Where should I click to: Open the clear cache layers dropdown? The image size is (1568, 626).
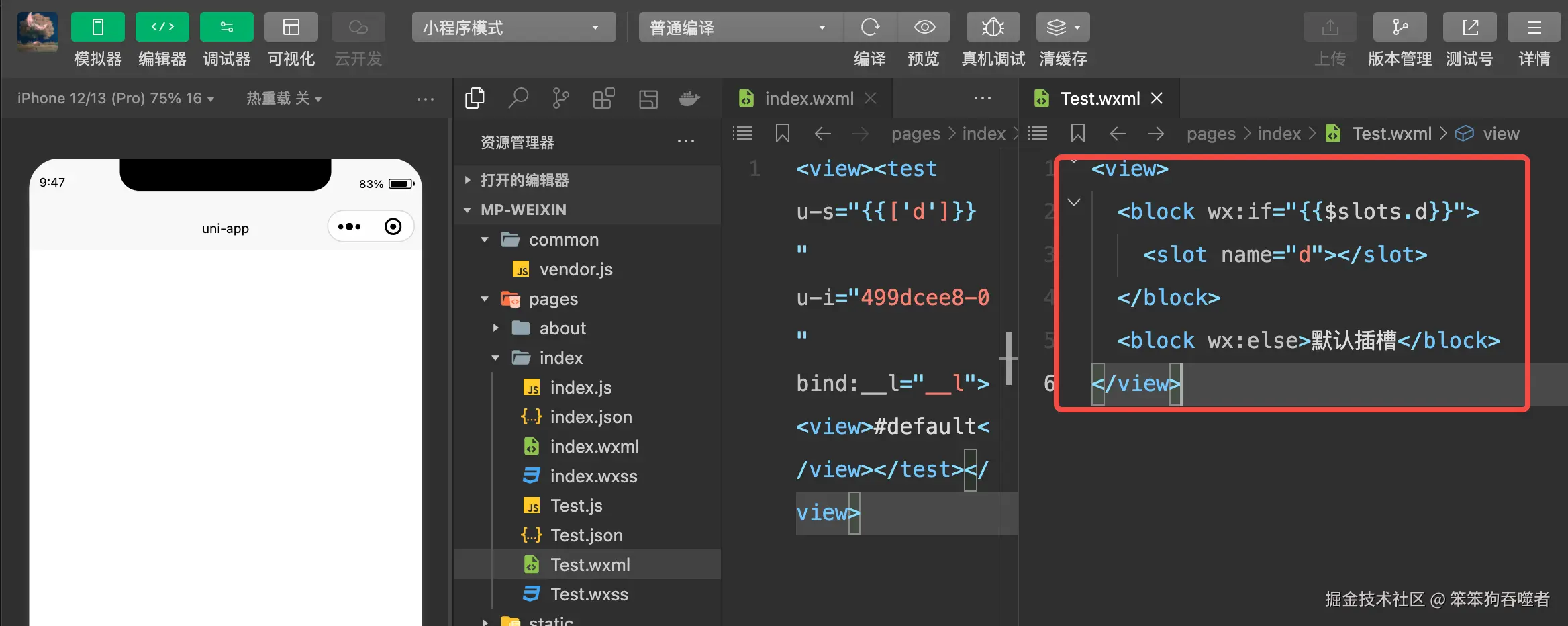(x=1063, y=28)
